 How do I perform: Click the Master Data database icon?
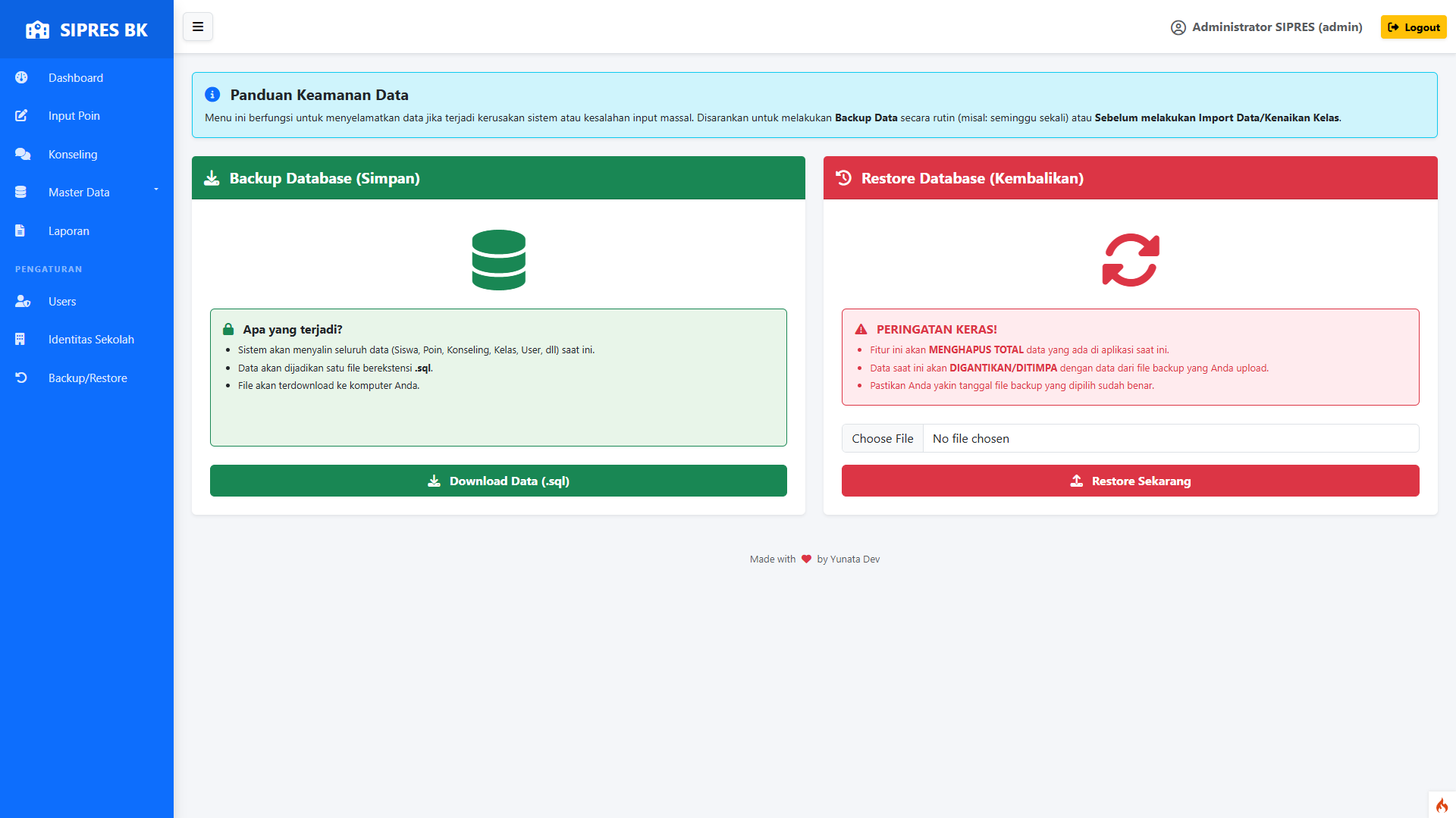click(21, 193)
